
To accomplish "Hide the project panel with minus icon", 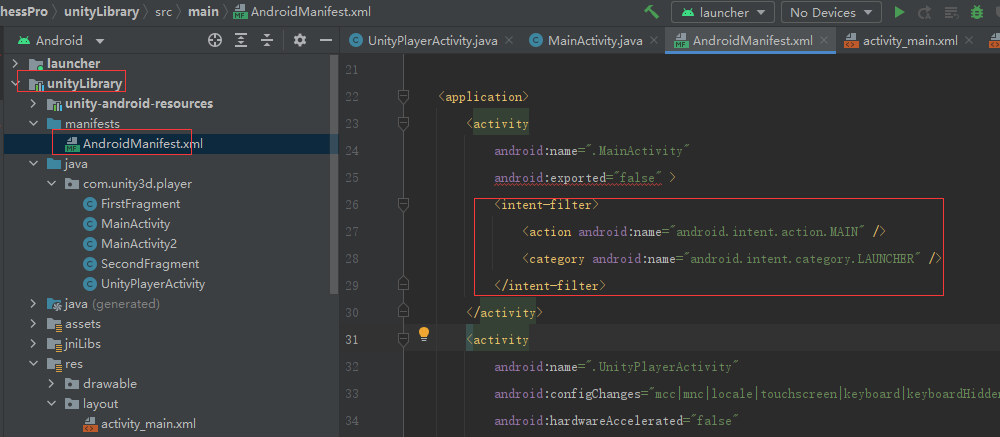I will point(326,41).
